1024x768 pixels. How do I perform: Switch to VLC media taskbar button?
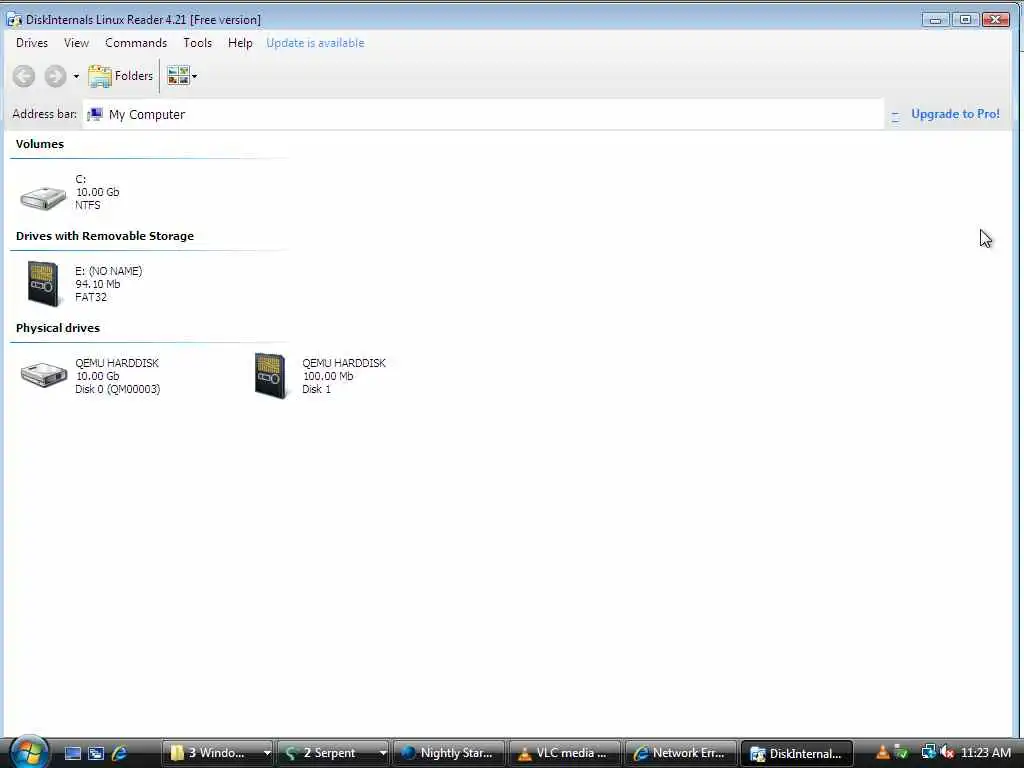click(x=565, y=753)
